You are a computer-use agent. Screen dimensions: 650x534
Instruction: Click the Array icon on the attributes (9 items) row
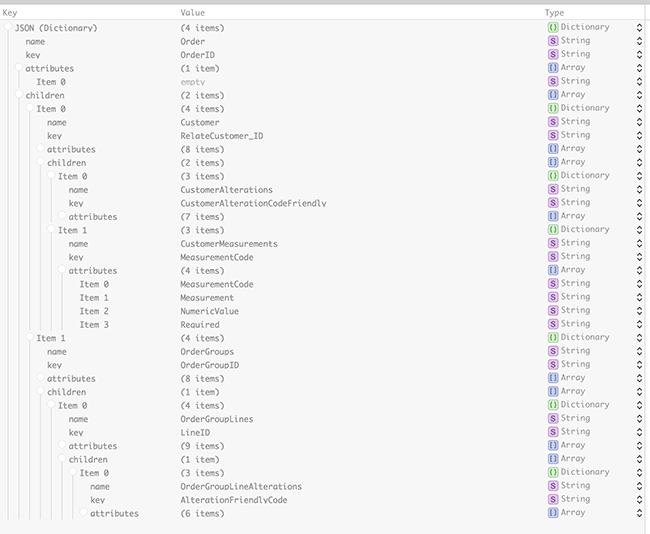click(552, 446)
